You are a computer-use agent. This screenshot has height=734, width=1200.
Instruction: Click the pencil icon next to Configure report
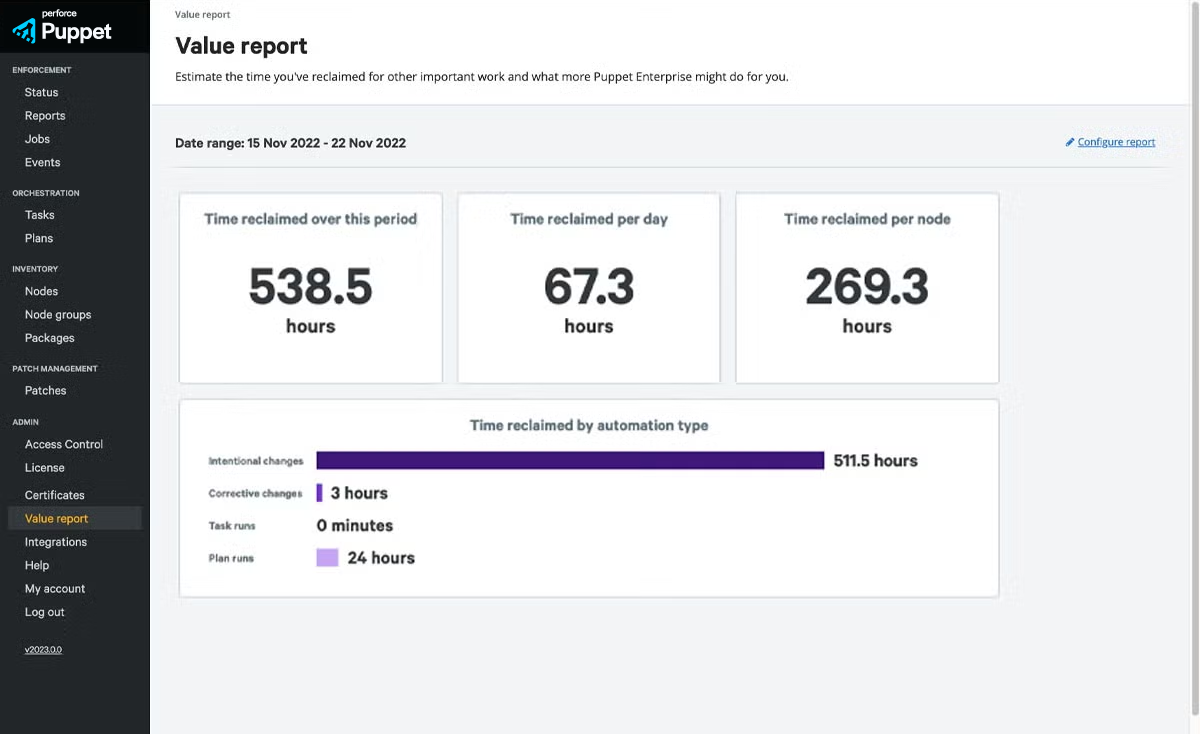pos(1069,141)
